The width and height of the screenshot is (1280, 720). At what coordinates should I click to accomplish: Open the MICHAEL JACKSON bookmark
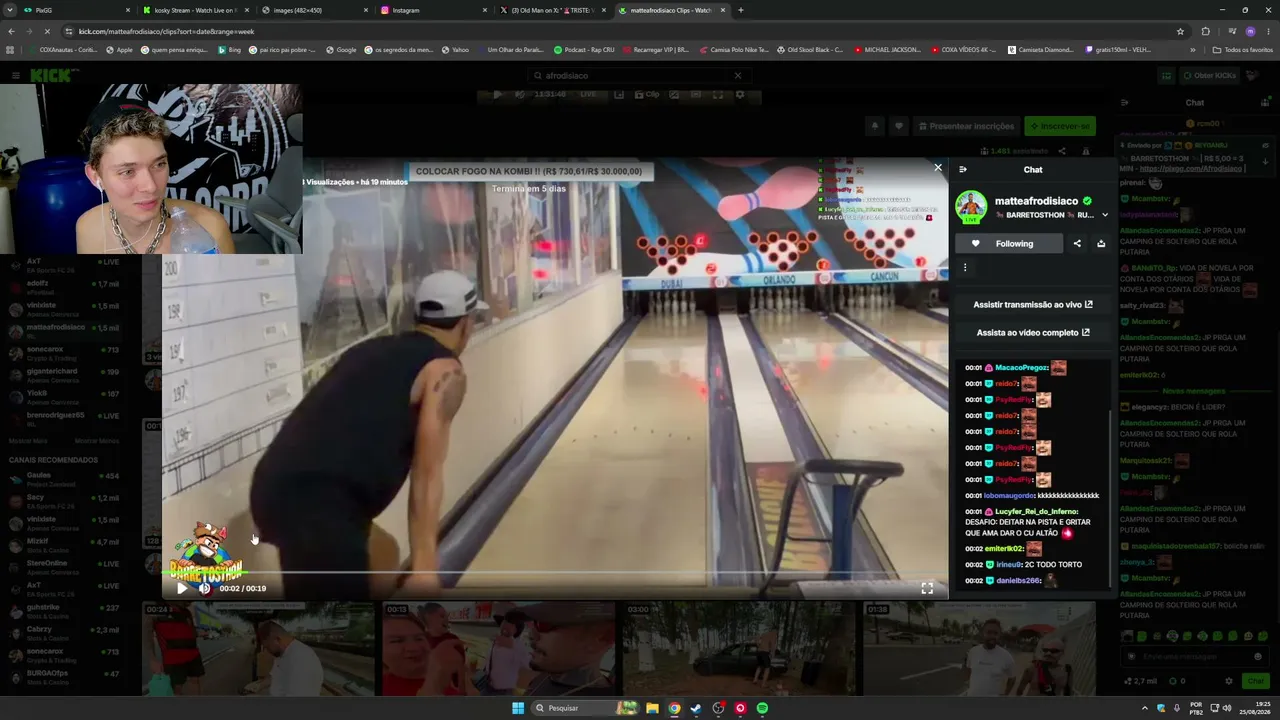point(887,50)
